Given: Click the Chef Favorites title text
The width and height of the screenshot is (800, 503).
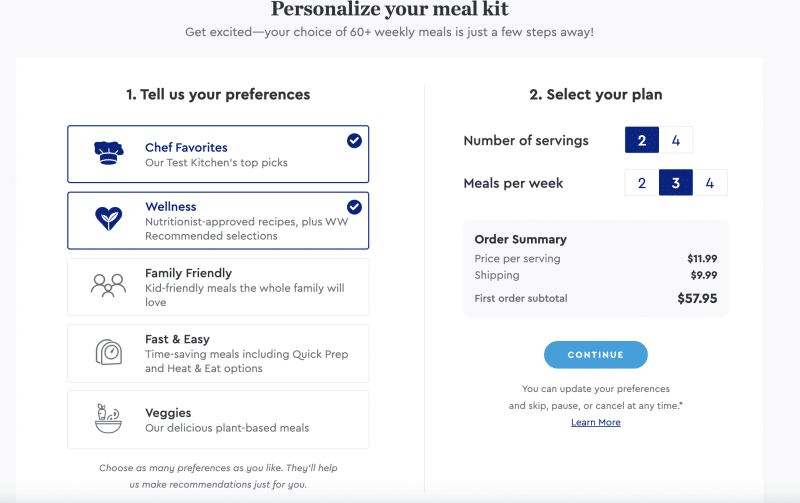Looking at the screenshot, I should click(x=186, y=147).
